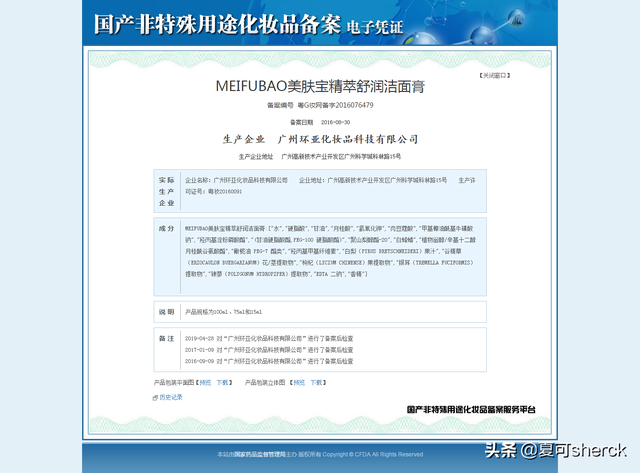Click the 关闭窗口 close window link
This screenshot has height=473, width=640.
click(494, 76)
